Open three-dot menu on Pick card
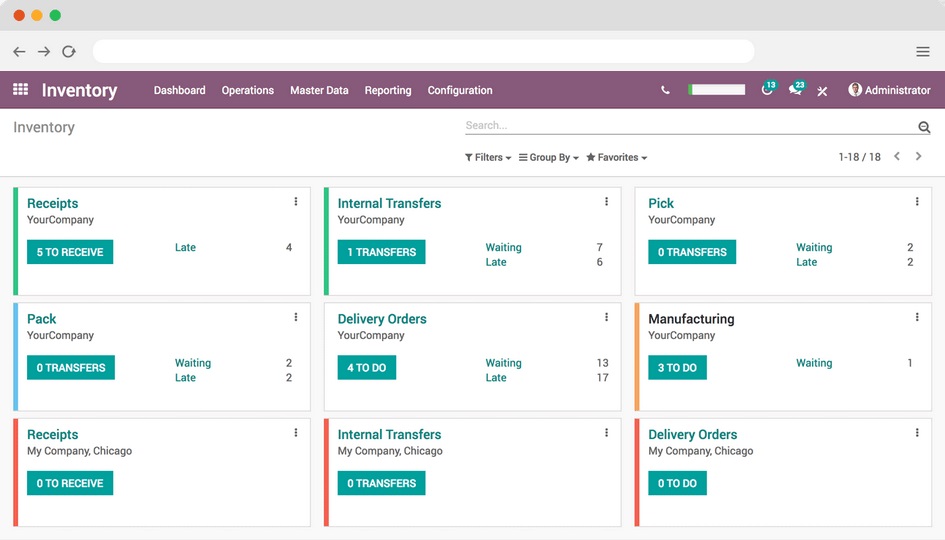This screenshot has height=540, width=945. [917, 202]
